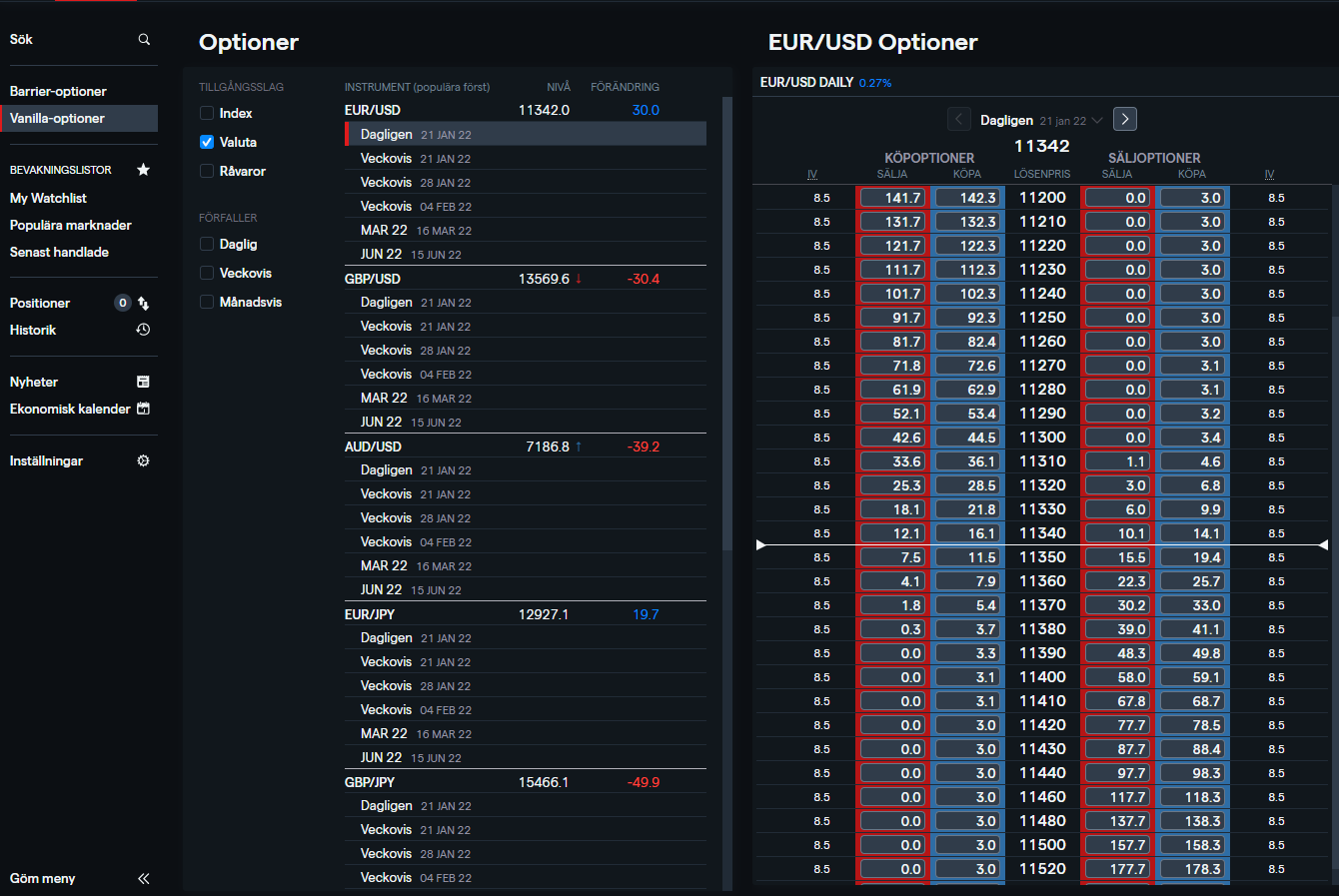Select EUR/USD MAR 22 option
1339x896 pixels.
(x=526, y=230)
